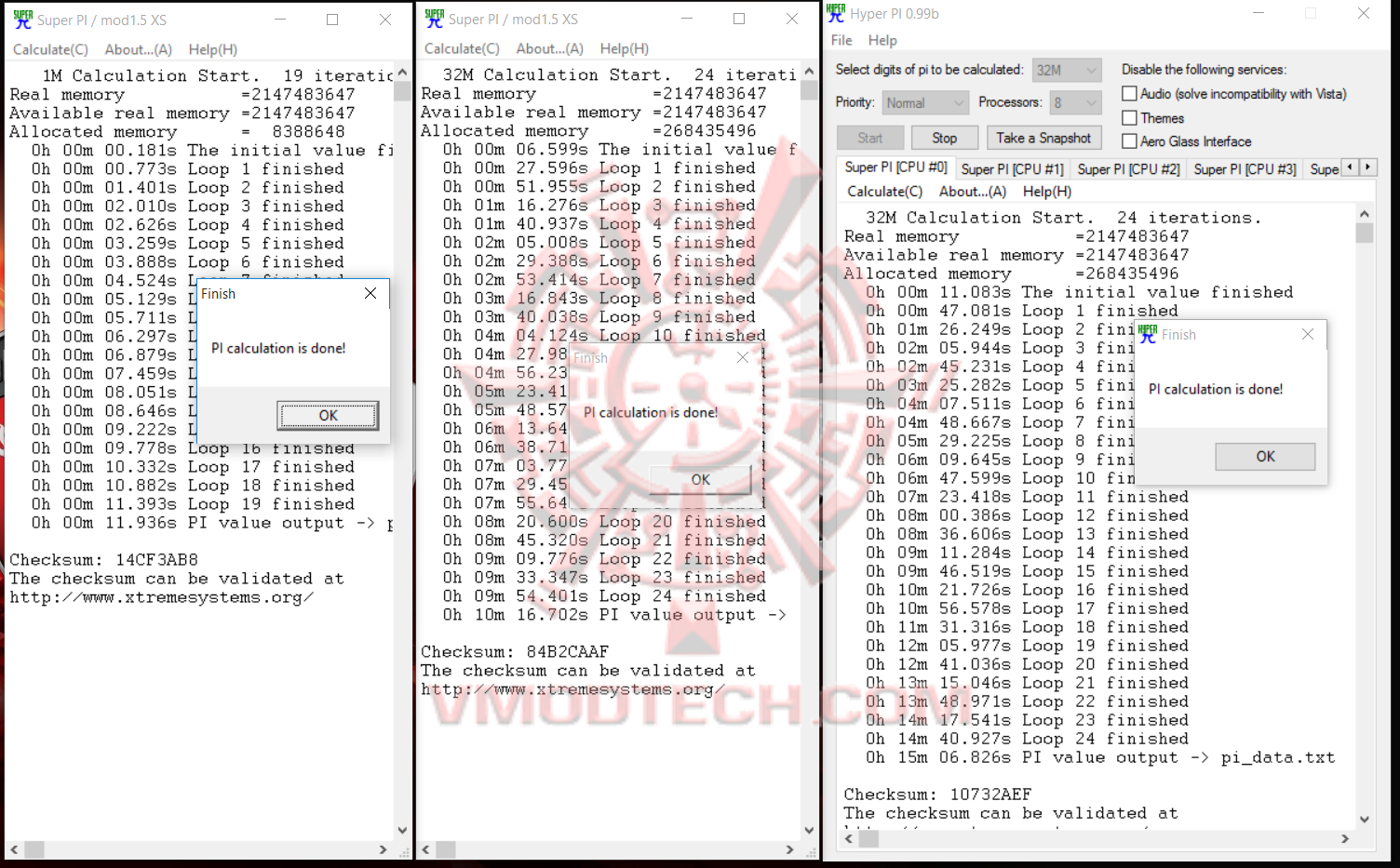Click the Super PI icon in the 32M Super PI window title bar

click(434, 19)
